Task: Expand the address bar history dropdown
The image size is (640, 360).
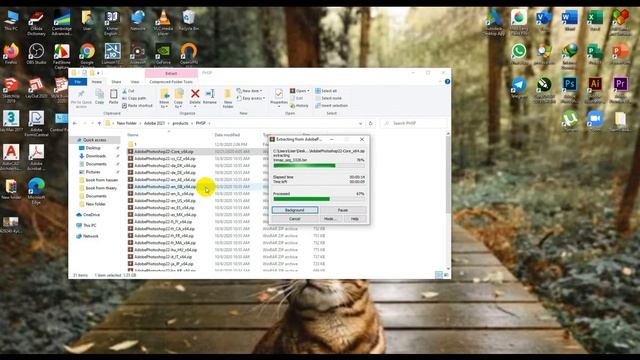Action: coord(360,123)
